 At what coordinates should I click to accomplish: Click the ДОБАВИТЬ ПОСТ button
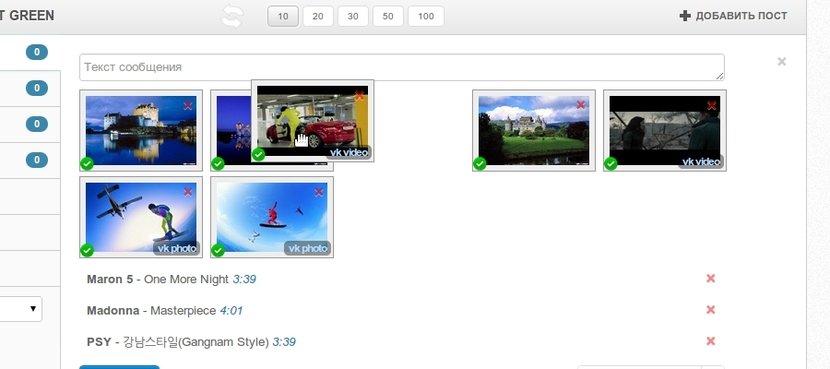tap(733, 16)
